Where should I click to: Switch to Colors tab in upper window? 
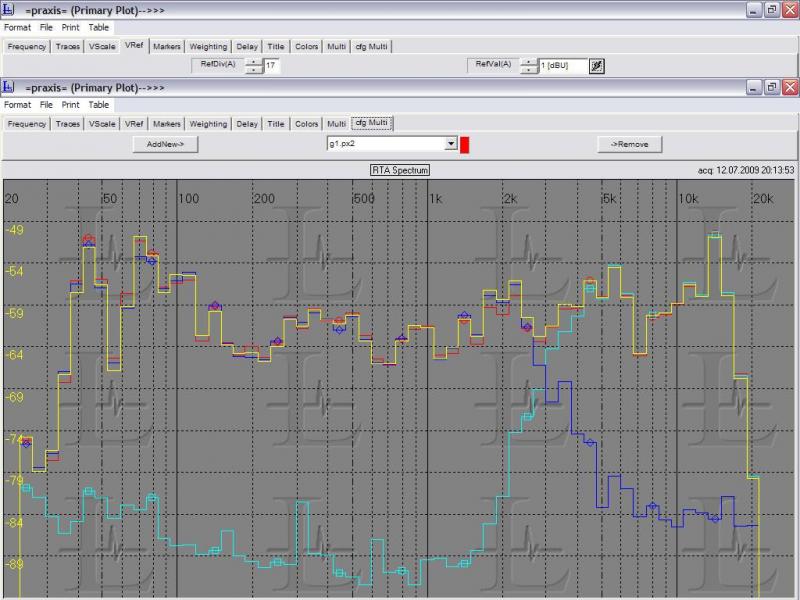307,46
